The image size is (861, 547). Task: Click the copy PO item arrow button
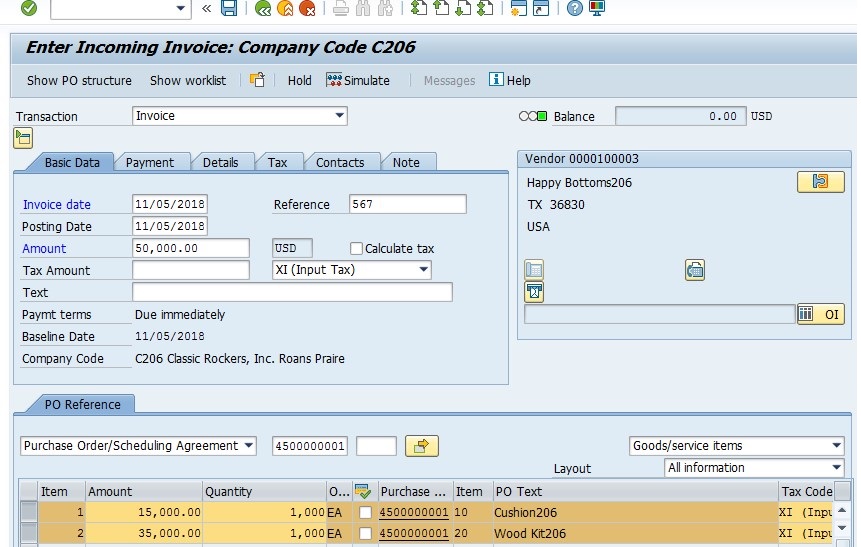[421, 446]
